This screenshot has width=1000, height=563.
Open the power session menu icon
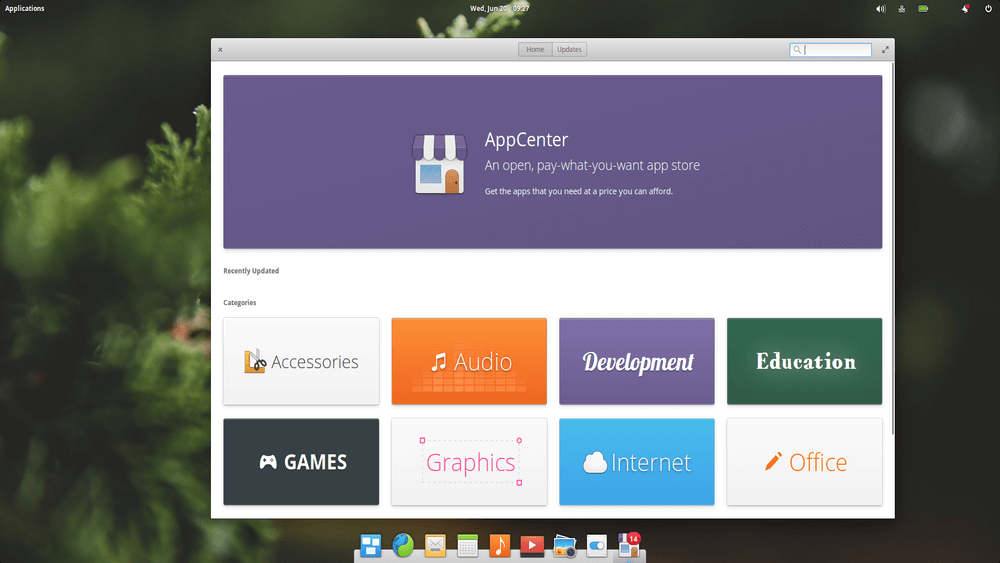pos(988,8)
